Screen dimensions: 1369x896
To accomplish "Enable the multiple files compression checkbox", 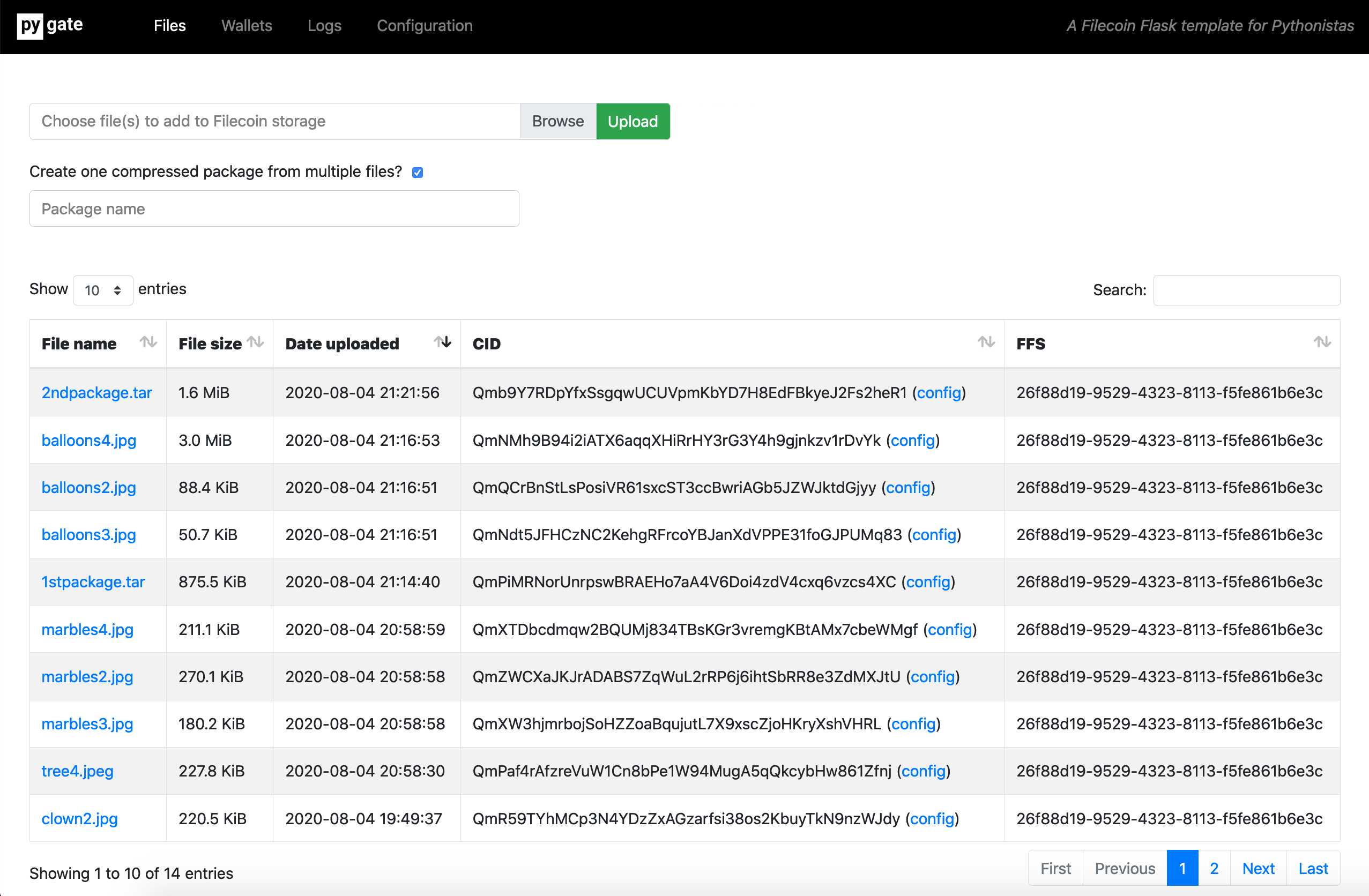I will (x=417, y=172).
